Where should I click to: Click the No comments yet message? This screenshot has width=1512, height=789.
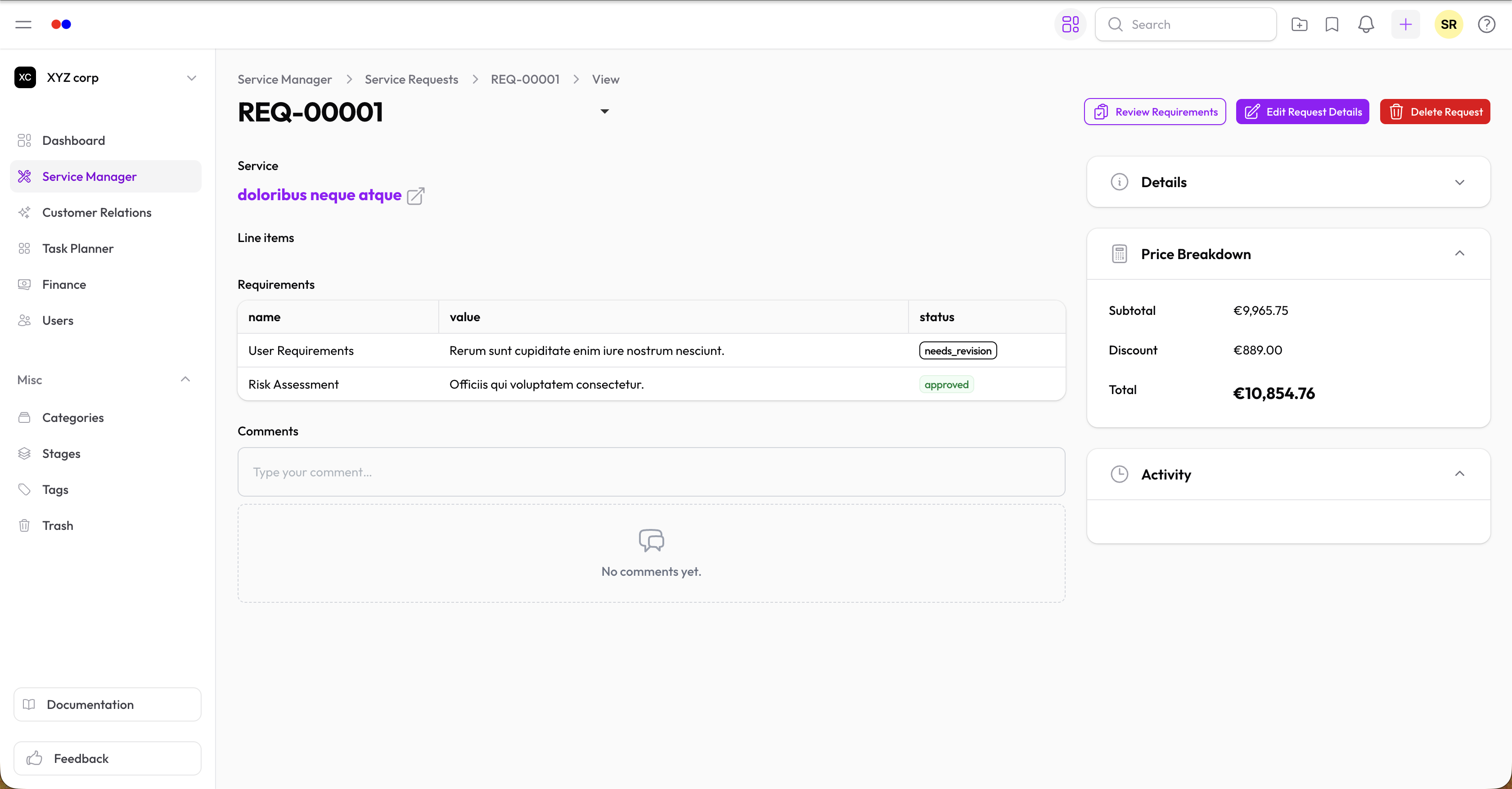click(x=652, y=571)
